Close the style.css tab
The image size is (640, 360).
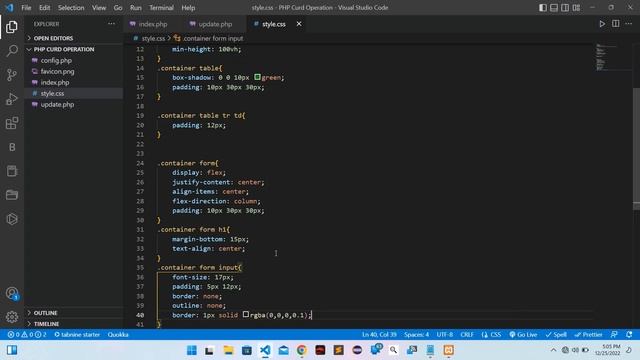(x=299, y=24)
